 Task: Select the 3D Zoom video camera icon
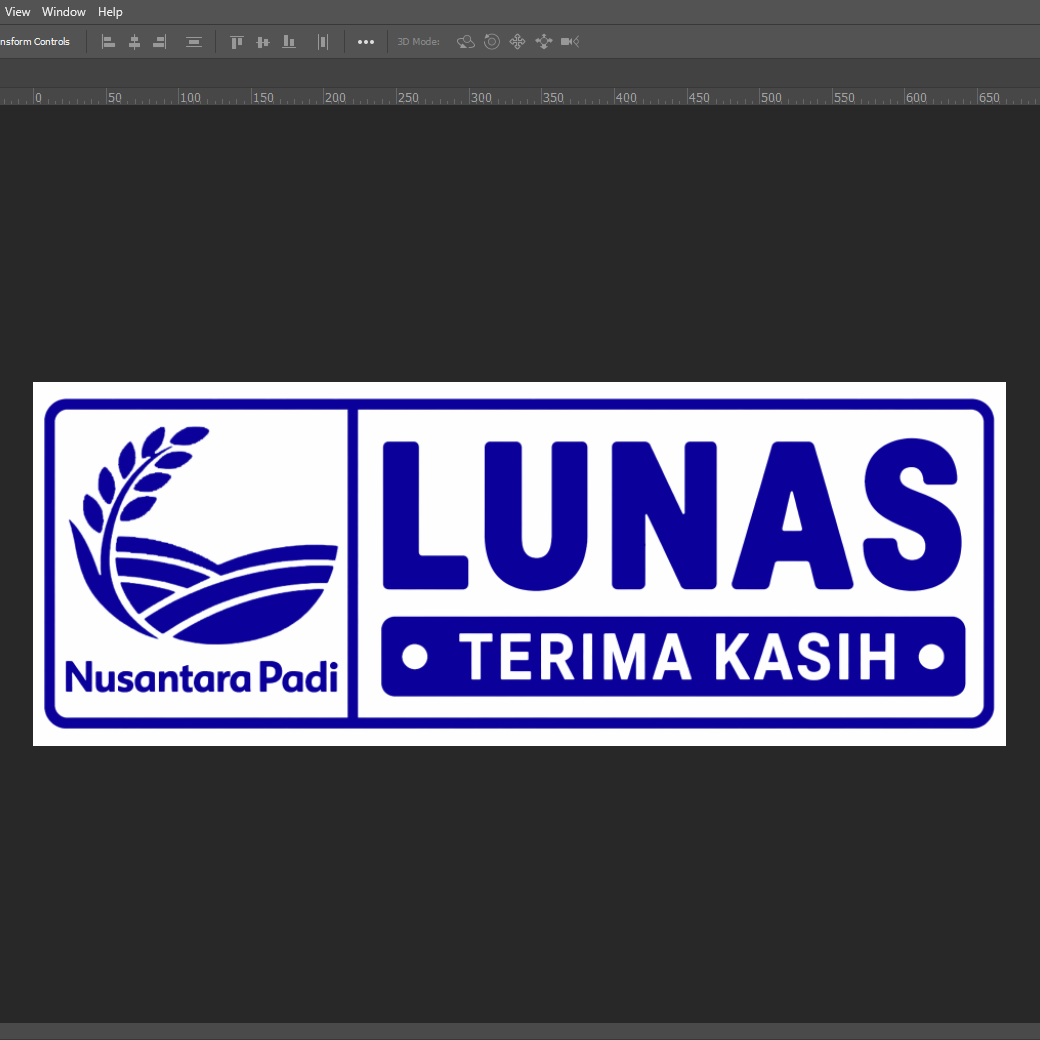tap(570, 42)
